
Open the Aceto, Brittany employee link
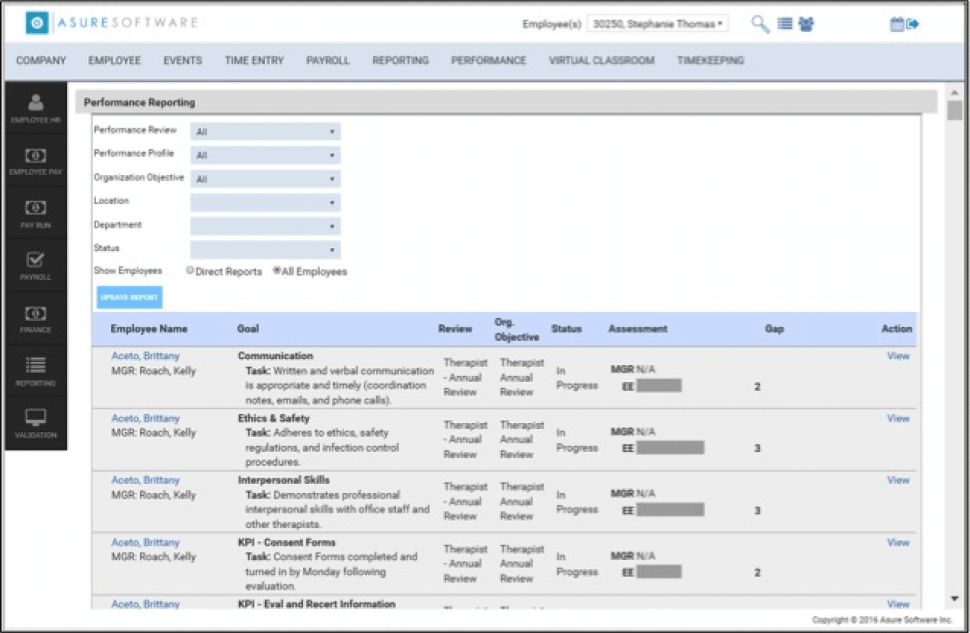click(144, 355)
